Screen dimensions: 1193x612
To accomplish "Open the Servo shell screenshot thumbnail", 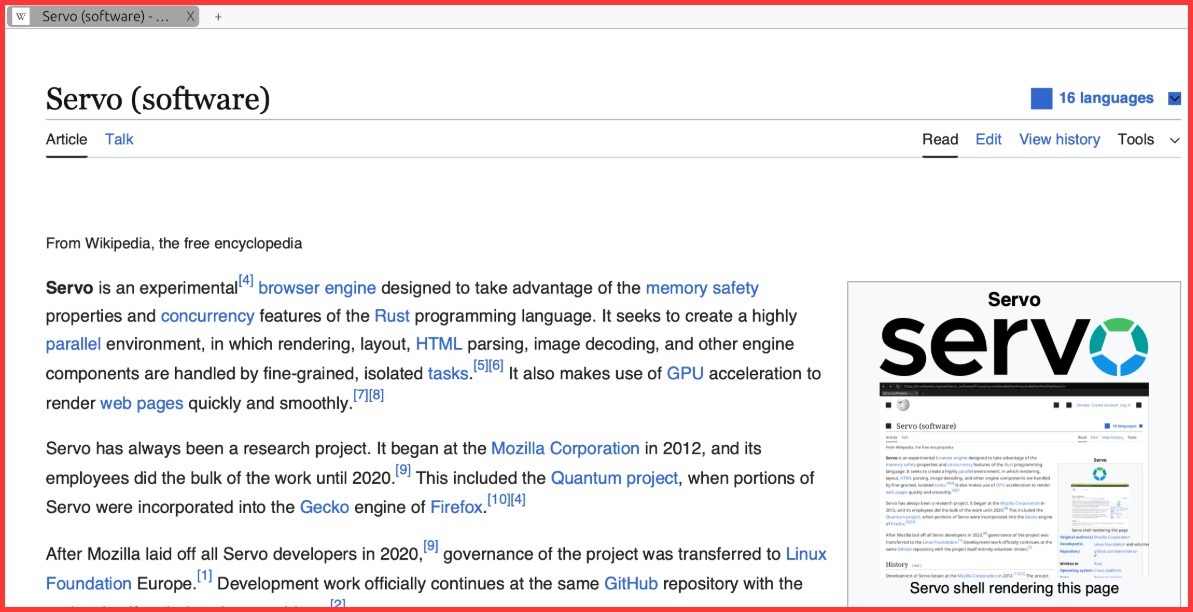I will coord(1014,478).
